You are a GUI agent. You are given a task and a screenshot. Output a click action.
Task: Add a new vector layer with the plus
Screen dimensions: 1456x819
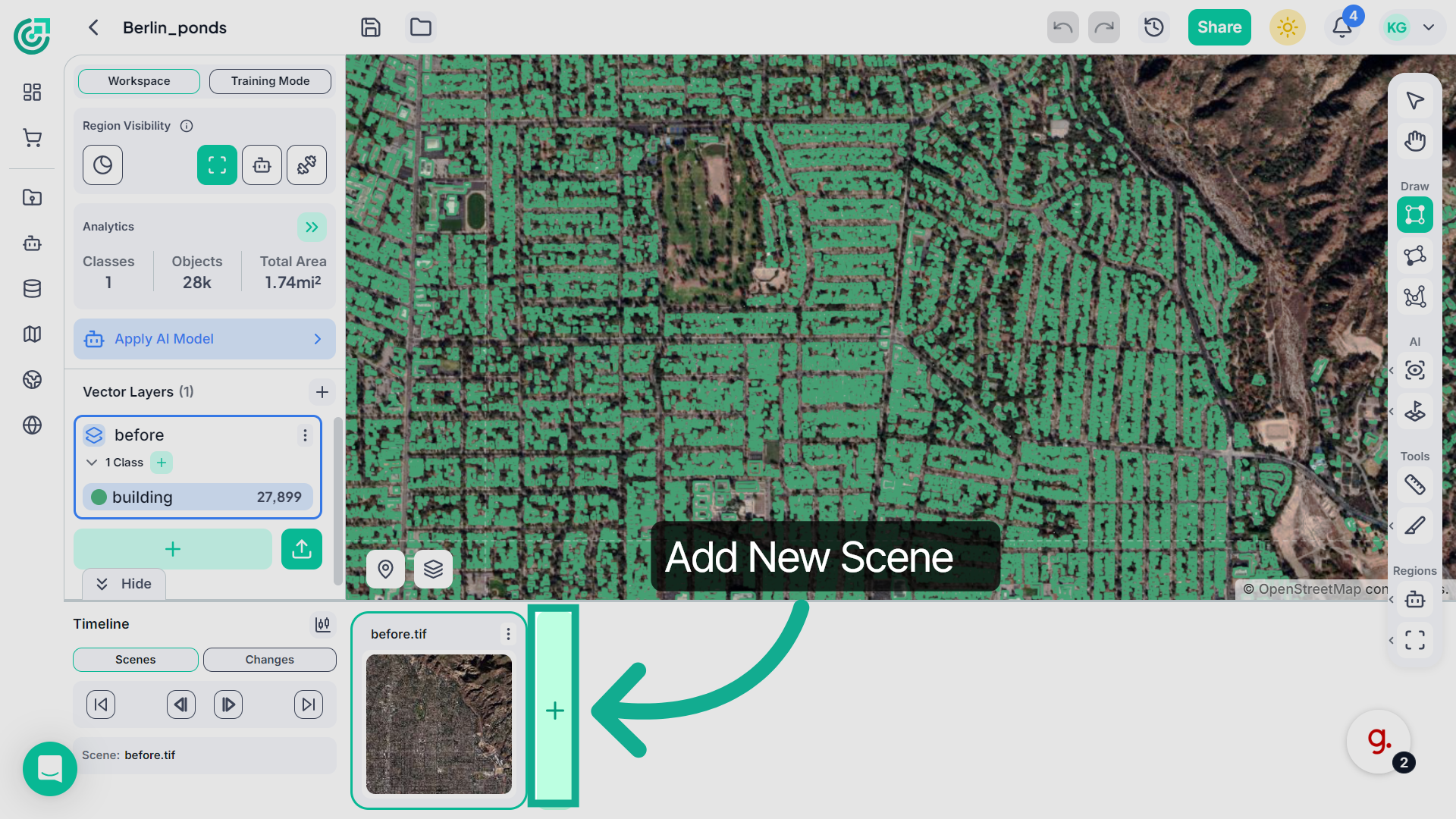322,392
